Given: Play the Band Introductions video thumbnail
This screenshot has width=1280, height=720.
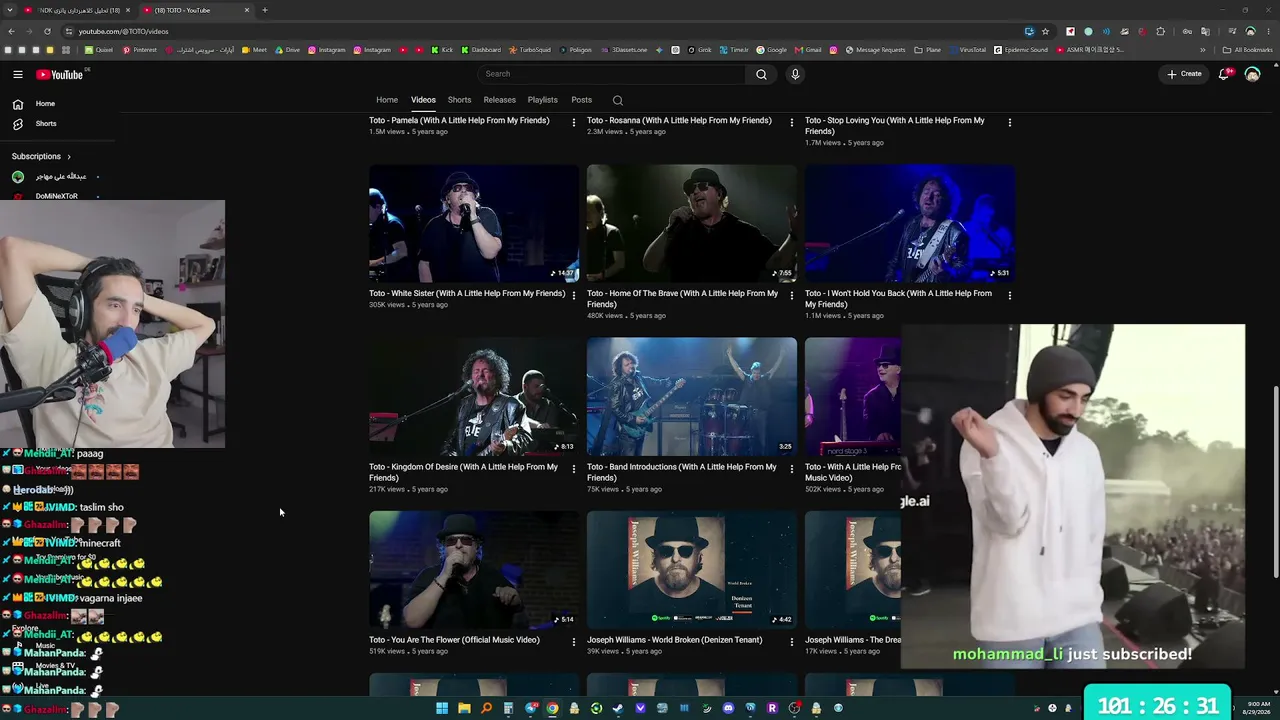Looking at the screenshot, I should pos(692,396).
